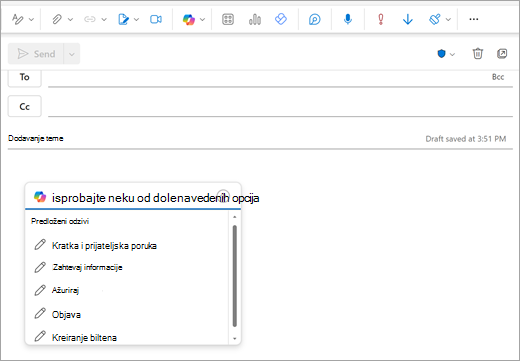Viewport: 520px width, 361px height.
Task: Click the format painter brush icon
Action: [x=435, y=19]
